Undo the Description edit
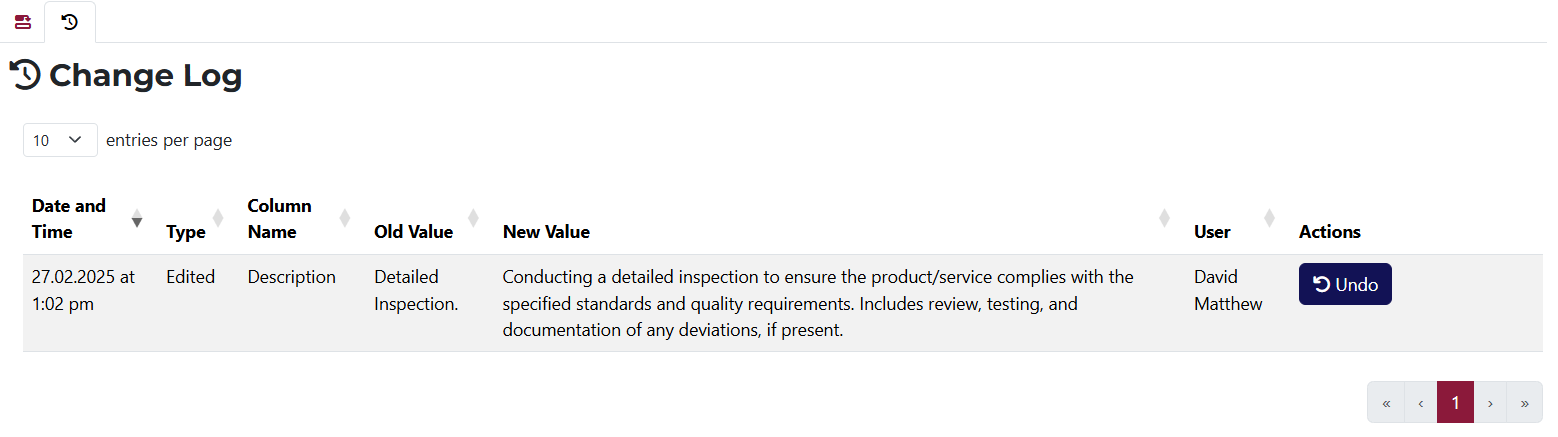The image size is (1558, 437). 1345,284
